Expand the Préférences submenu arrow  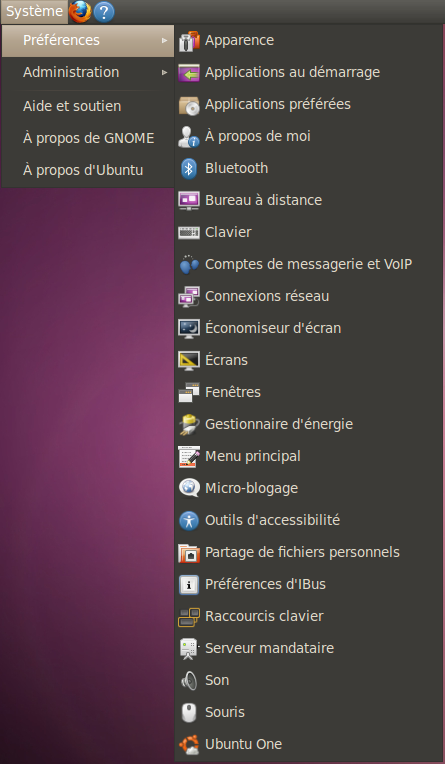pyautogui.click(x=165, y=40)
